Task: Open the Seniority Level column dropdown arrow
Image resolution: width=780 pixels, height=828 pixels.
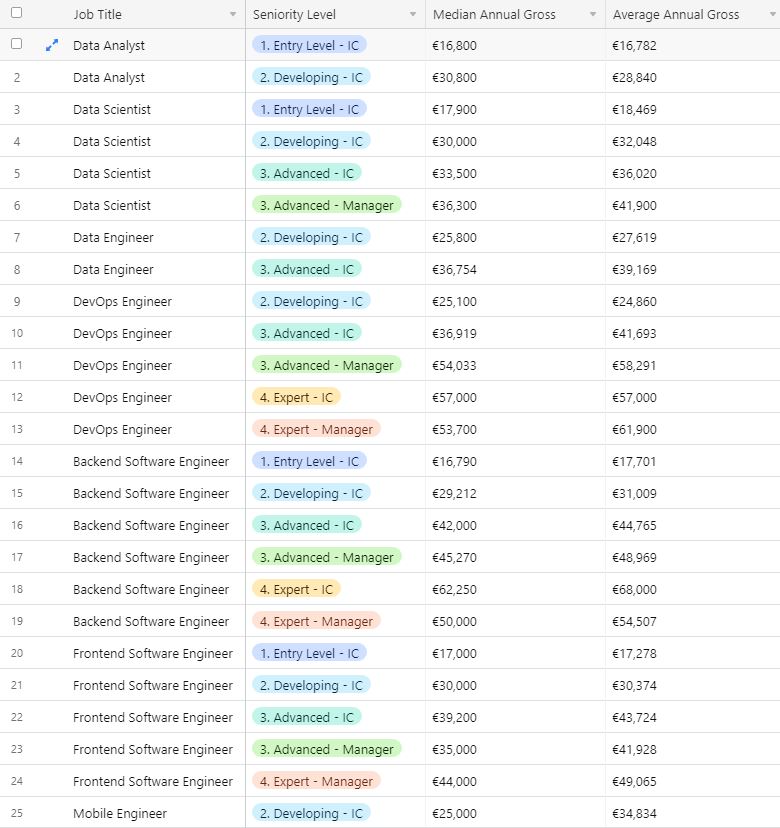Action: point(413,15)
